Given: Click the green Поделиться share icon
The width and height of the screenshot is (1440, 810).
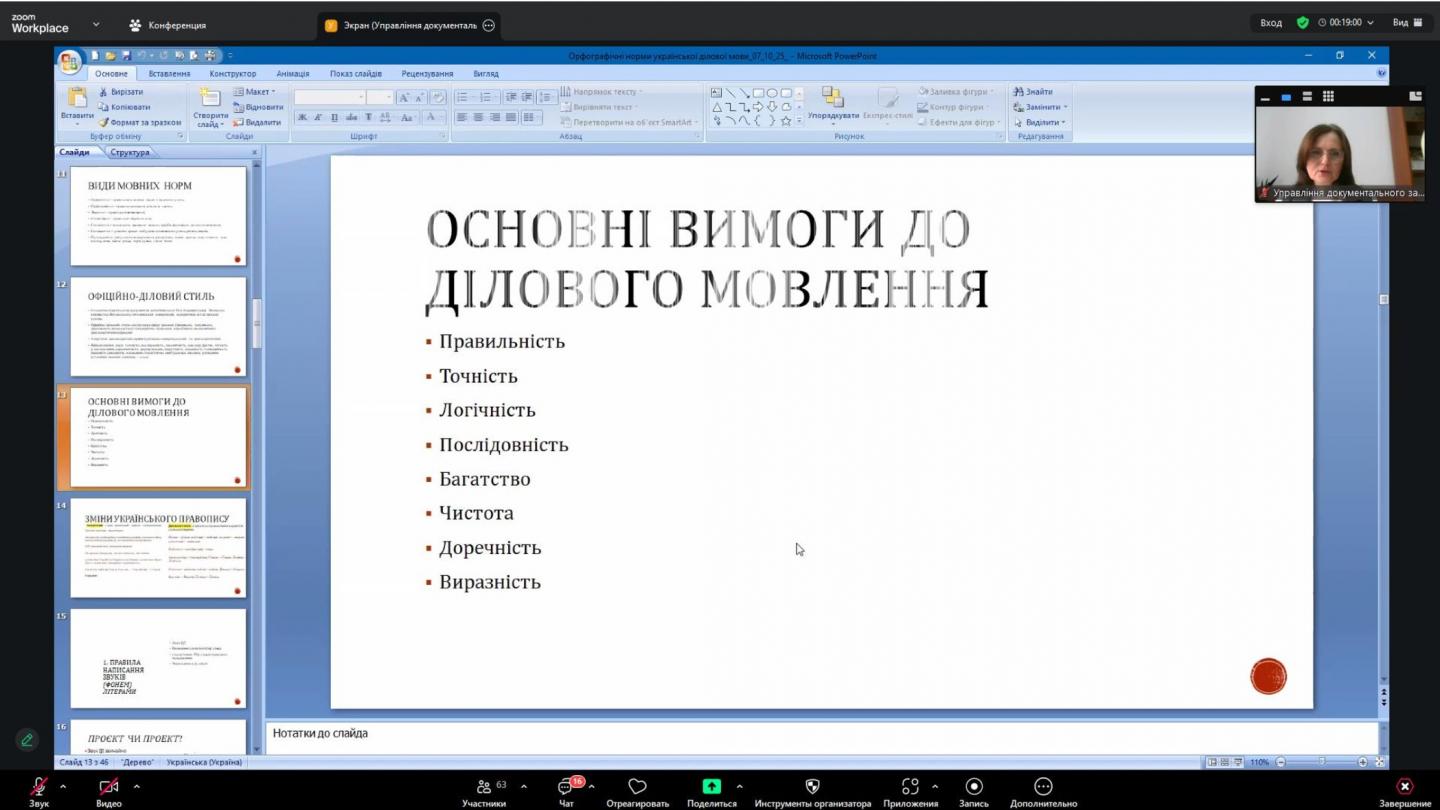Looking at the screenshot, I should pos(711,787).
